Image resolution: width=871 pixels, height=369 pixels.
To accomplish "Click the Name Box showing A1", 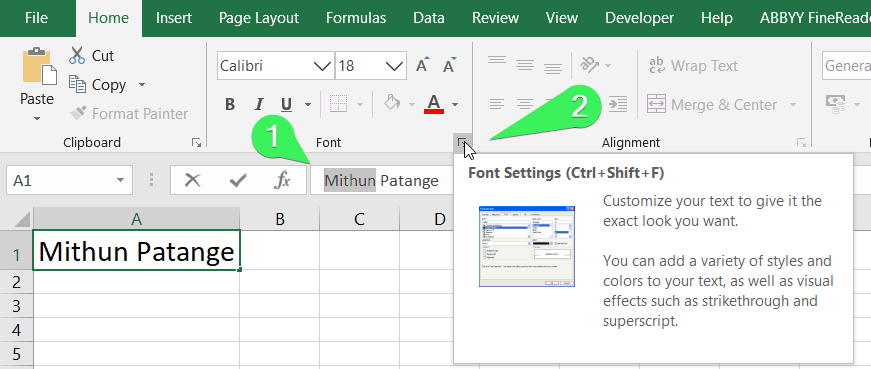I will point(58,180).
